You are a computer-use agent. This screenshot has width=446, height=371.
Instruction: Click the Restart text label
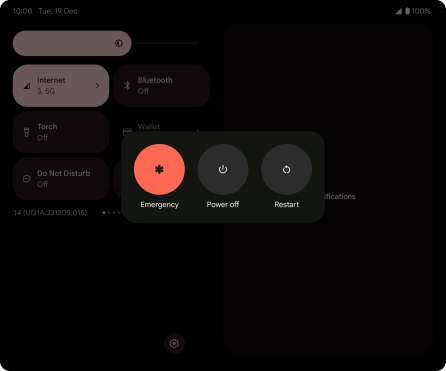(286, 204)
